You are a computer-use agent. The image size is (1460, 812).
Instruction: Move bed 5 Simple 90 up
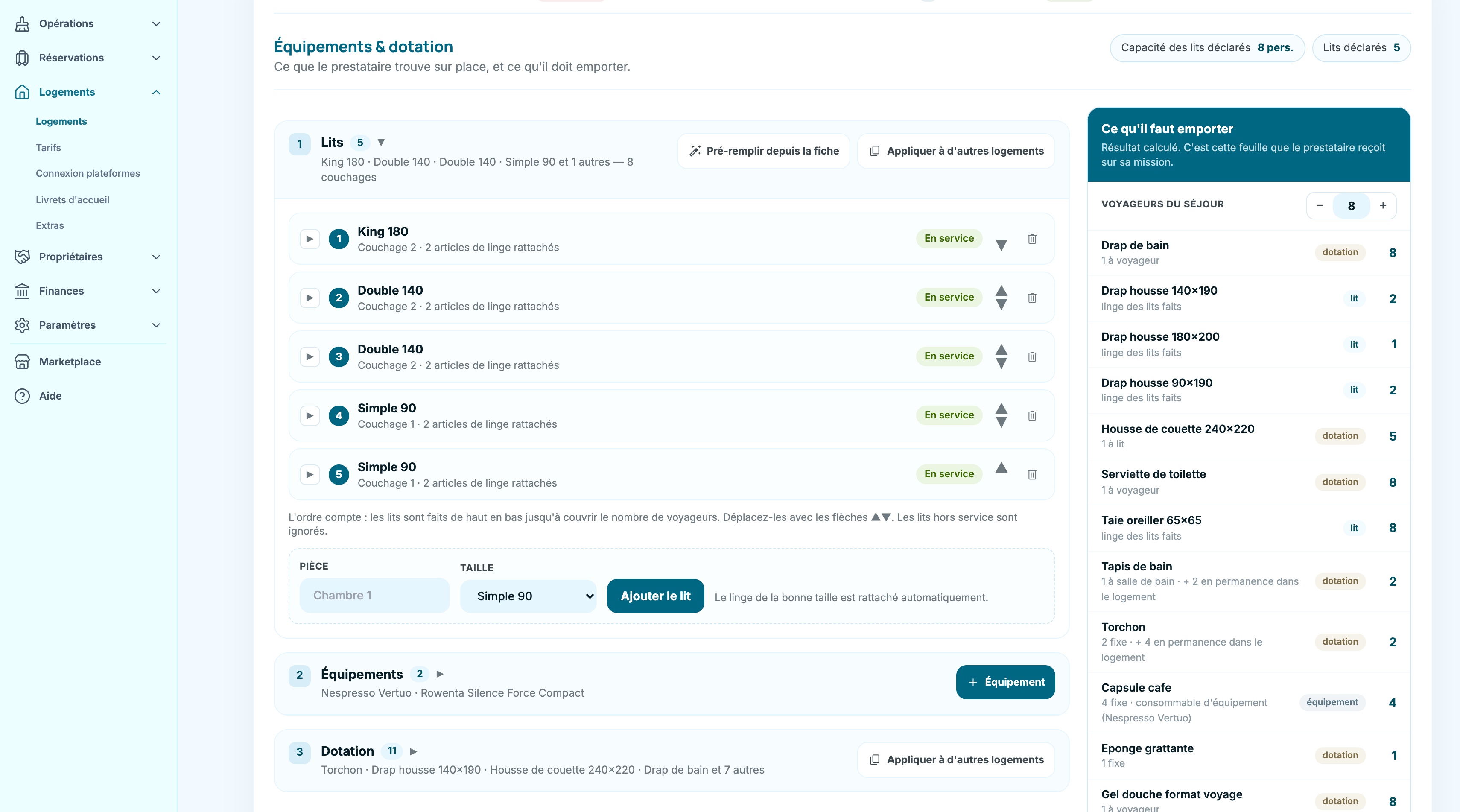point(1002,467)
